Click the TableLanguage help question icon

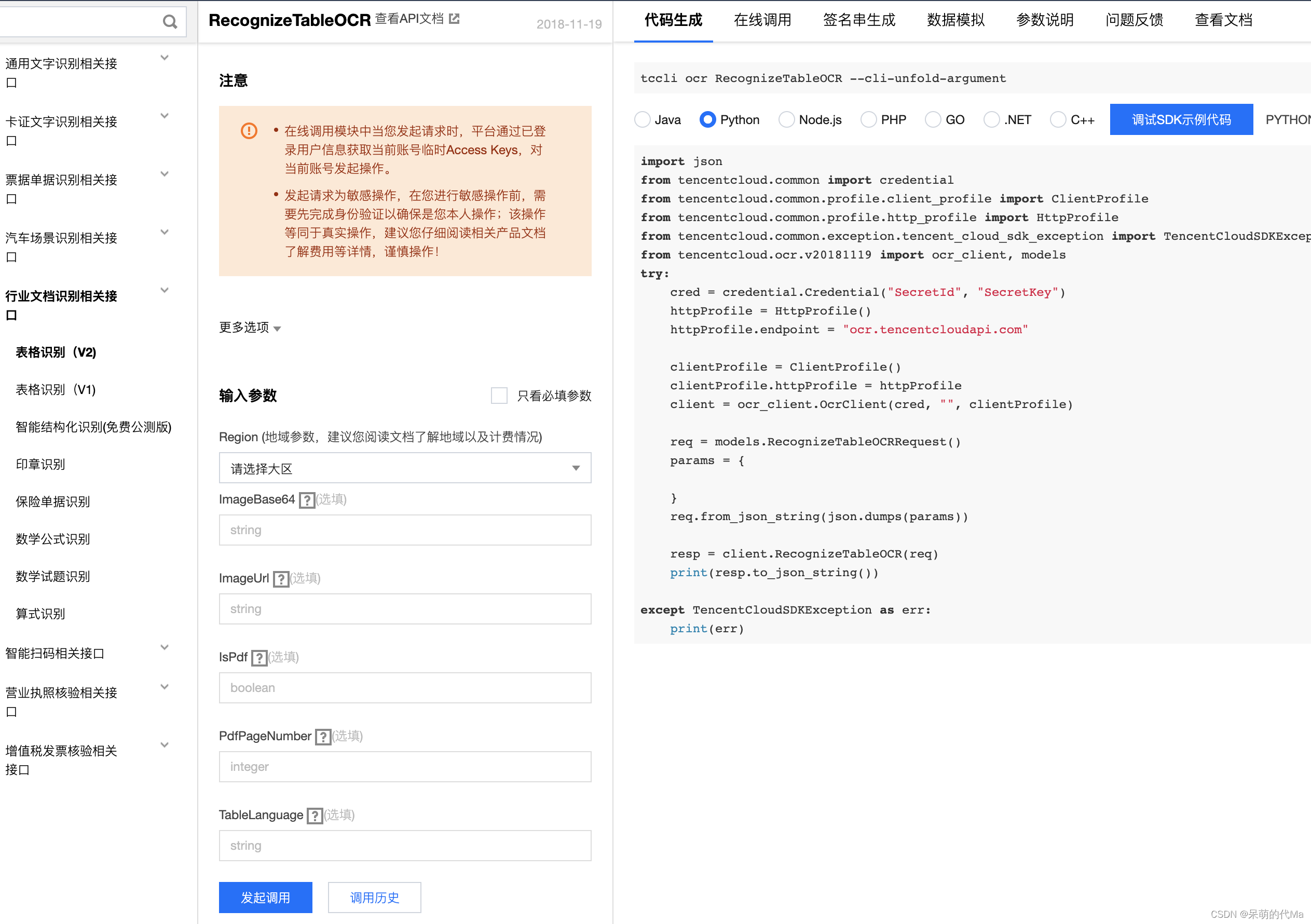[315, 816]
